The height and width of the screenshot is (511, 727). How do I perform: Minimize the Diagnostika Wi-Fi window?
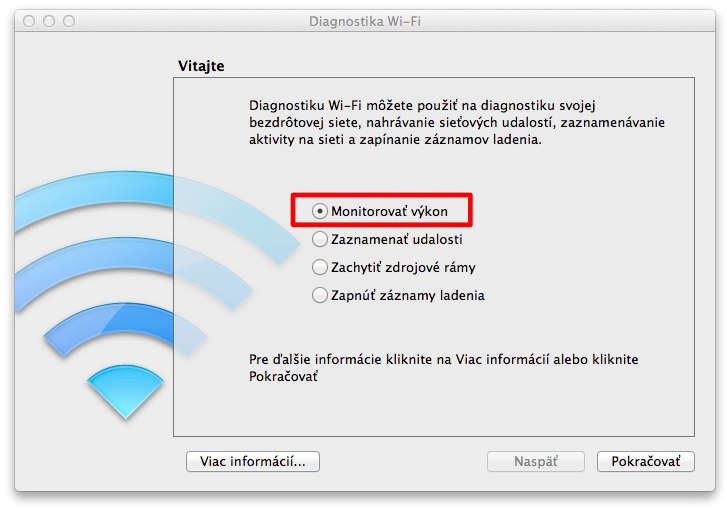(49, 21)
